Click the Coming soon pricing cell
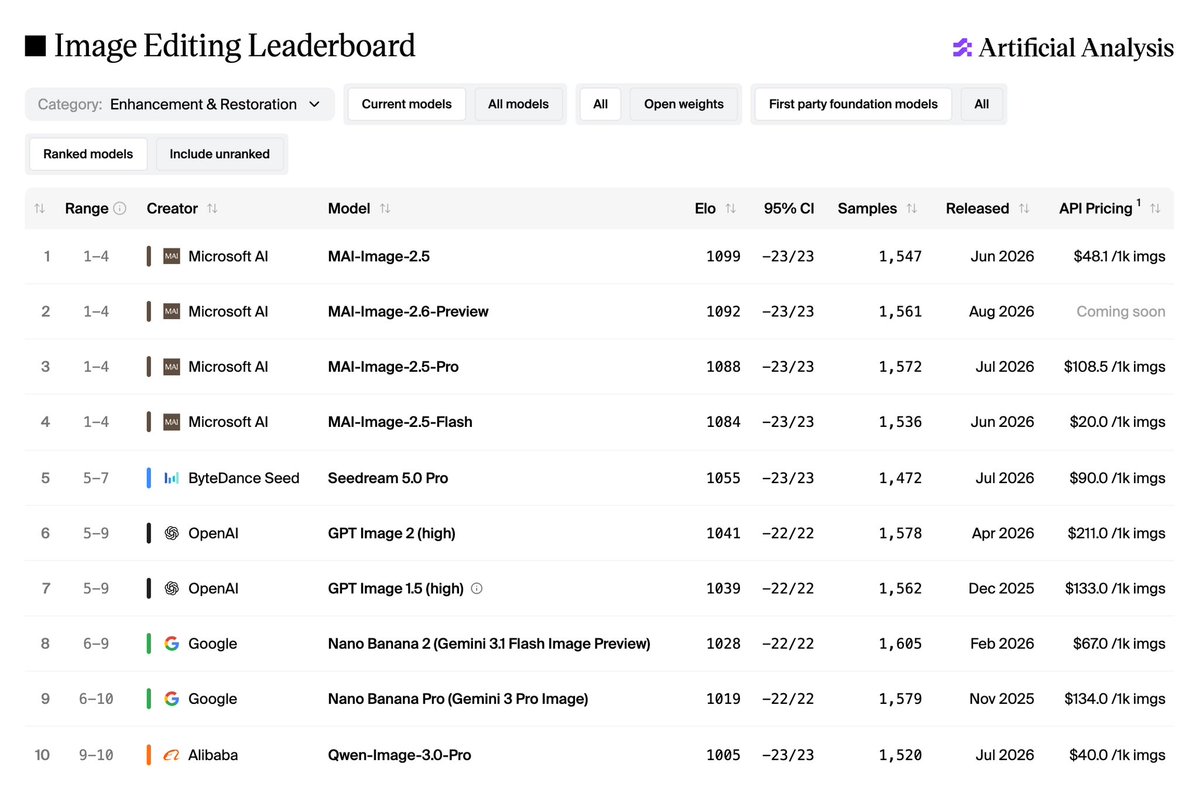 [x=1120, y=311]
